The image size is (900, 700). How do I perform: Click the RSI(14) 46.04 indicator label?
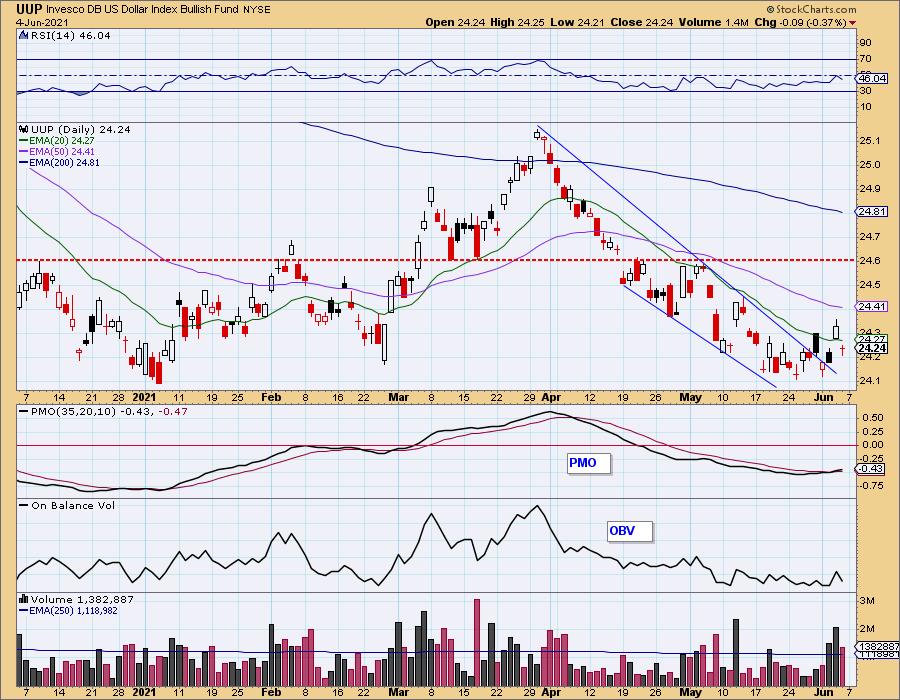70,35
